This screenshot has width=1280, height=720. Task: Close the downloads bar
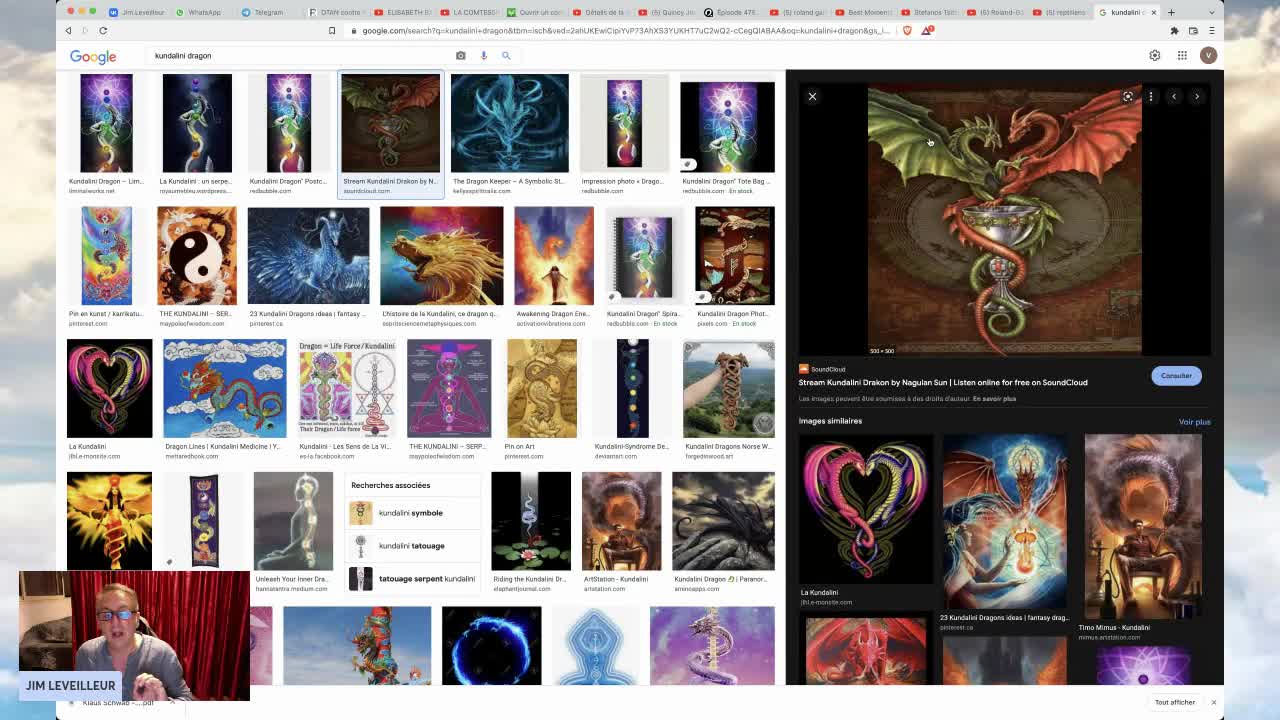1213,702
